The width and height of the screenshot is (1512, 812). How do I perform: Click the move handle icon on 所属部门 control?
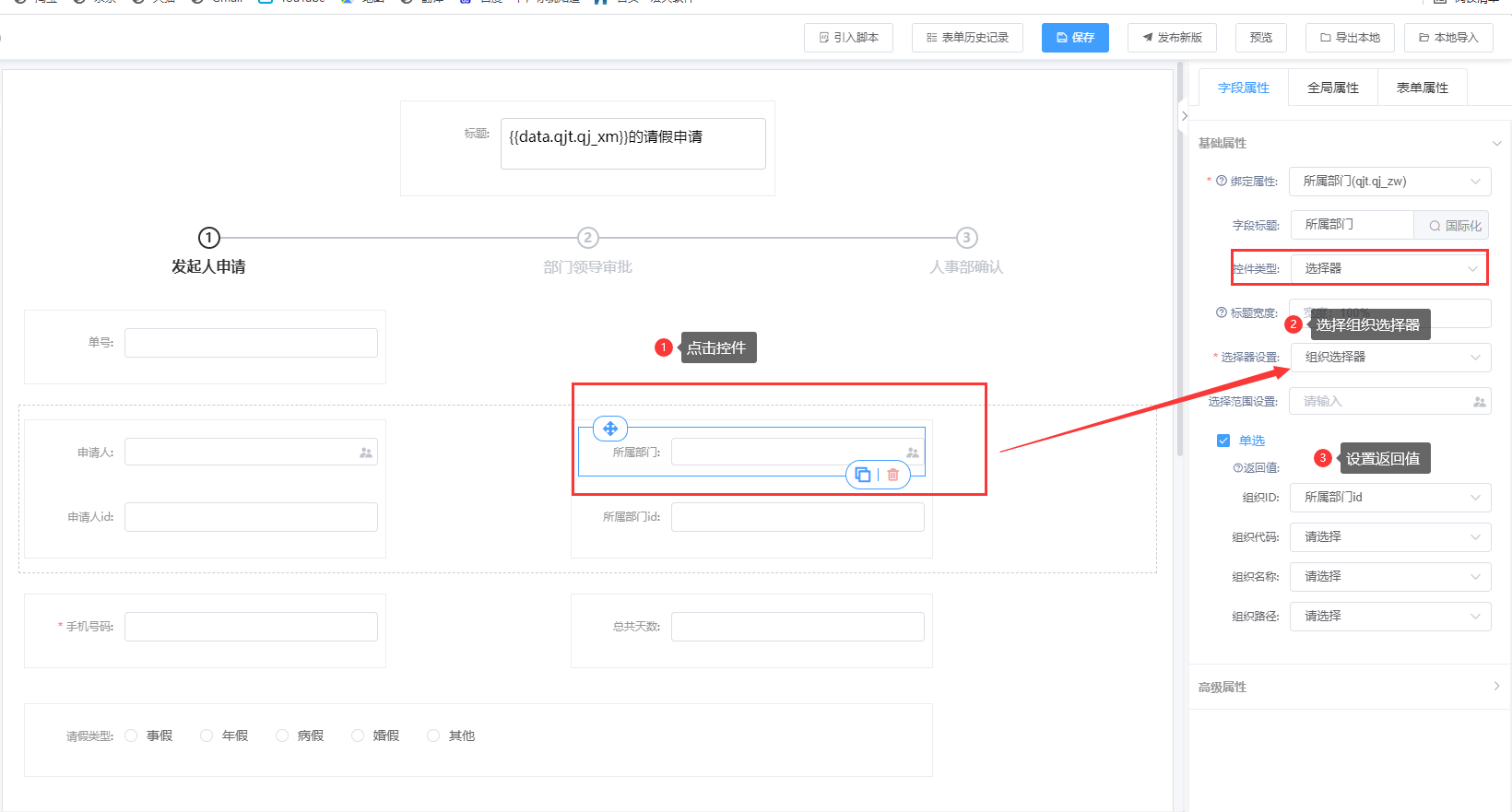[610, 429]
